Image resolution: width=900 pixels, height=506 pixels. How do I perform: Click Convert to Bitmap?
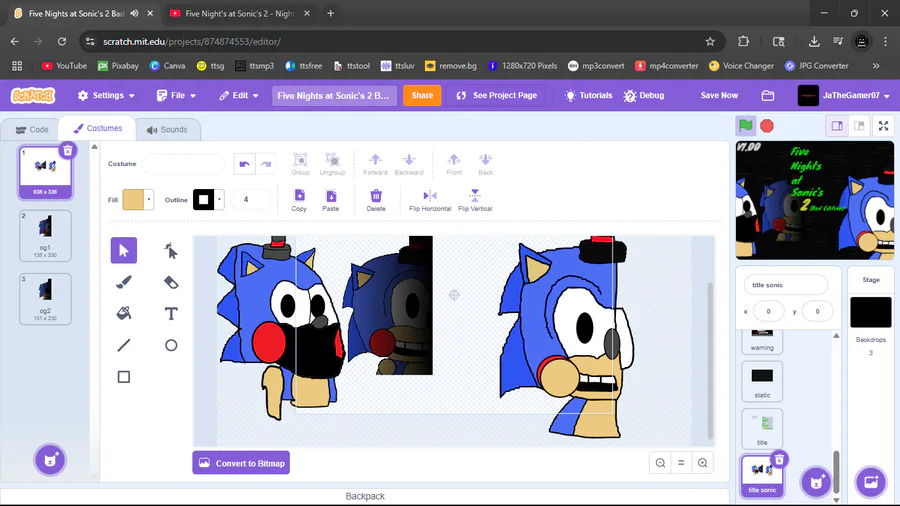click(x=241, y=463)
